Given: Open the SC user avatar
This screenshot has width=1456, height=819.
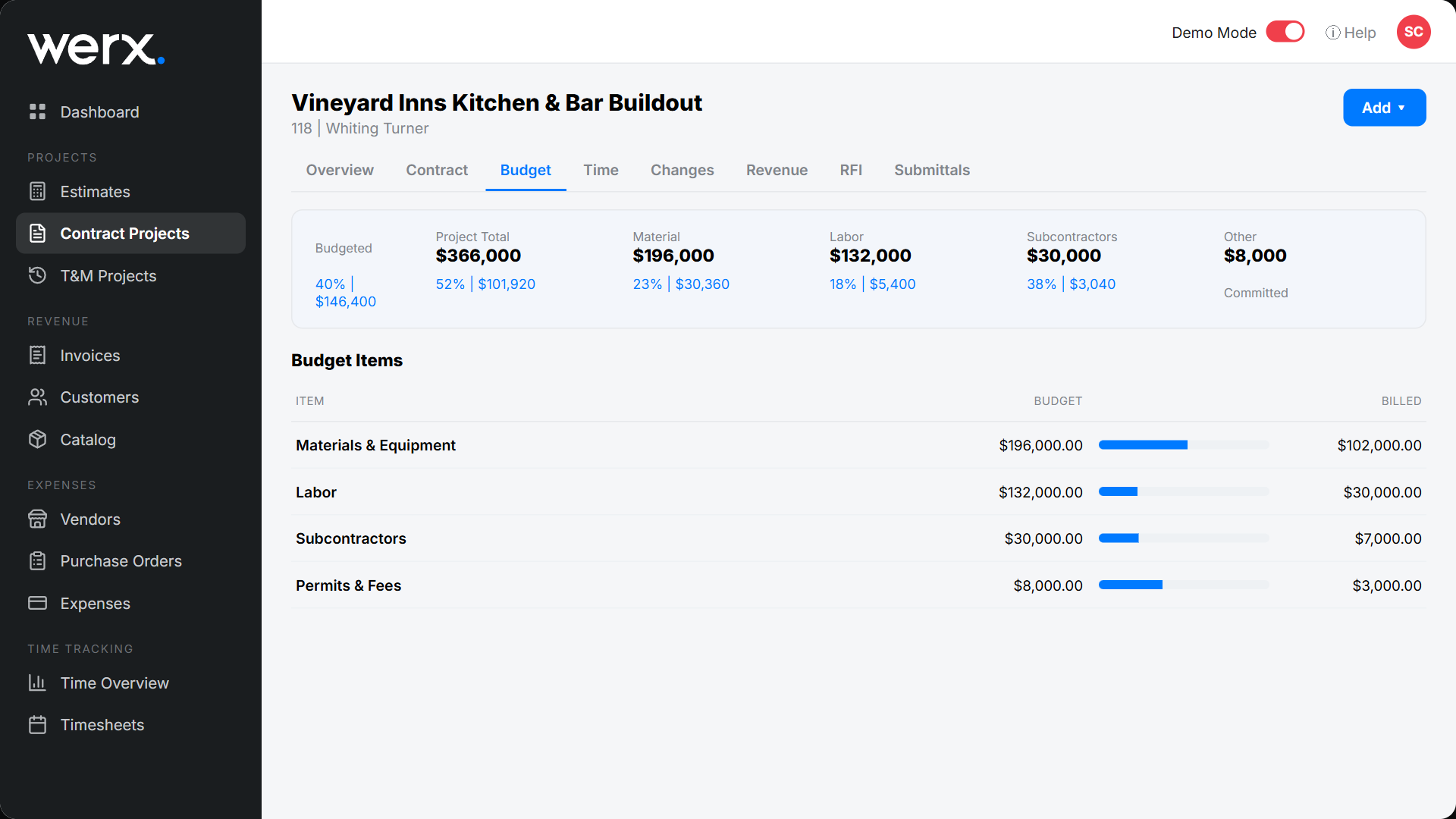Looking at the screenshot, I should pos(1414,32).
